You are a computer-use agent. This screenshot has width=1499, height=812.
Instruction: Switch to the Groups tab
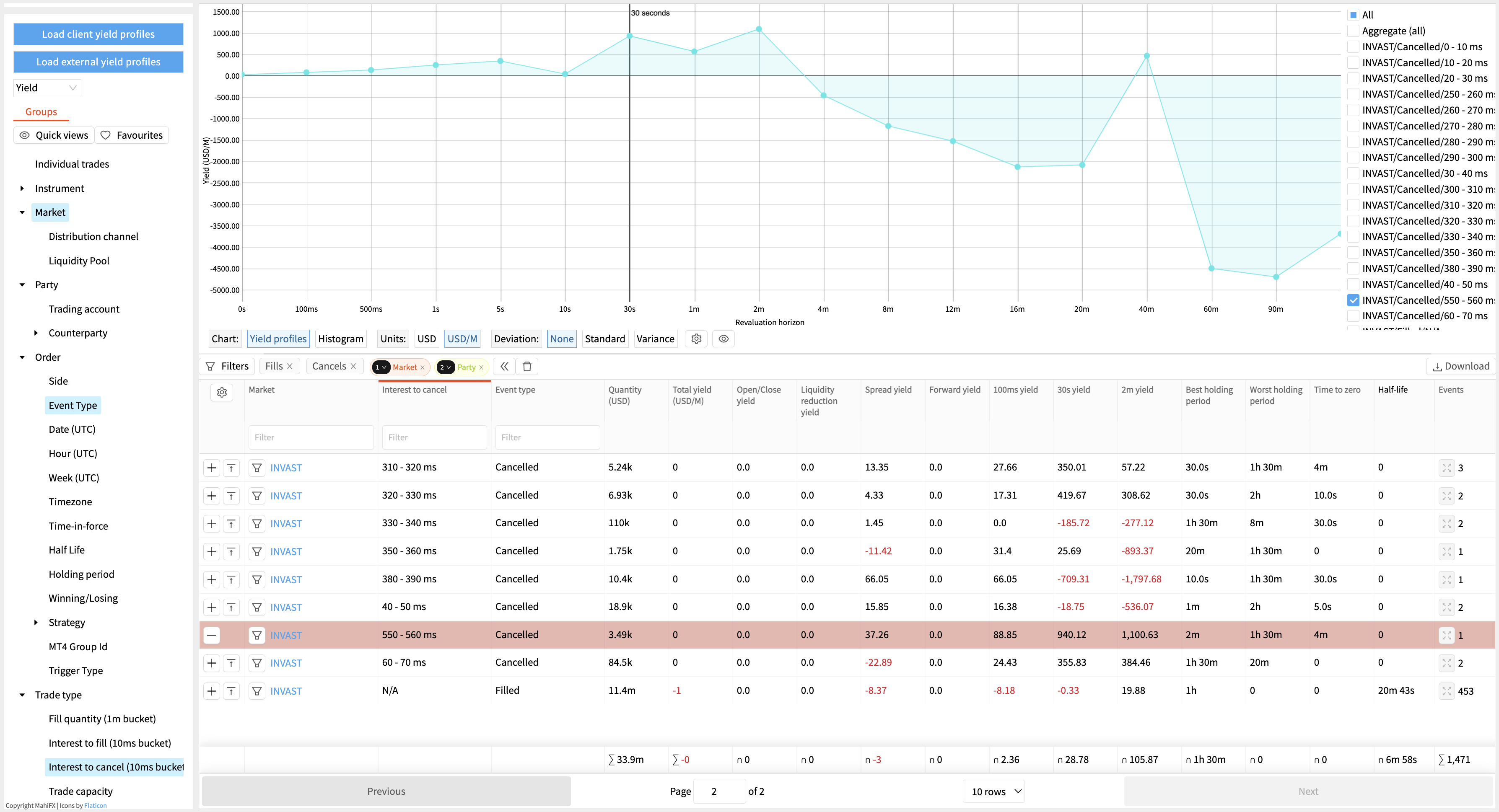[x=41, y=112]
